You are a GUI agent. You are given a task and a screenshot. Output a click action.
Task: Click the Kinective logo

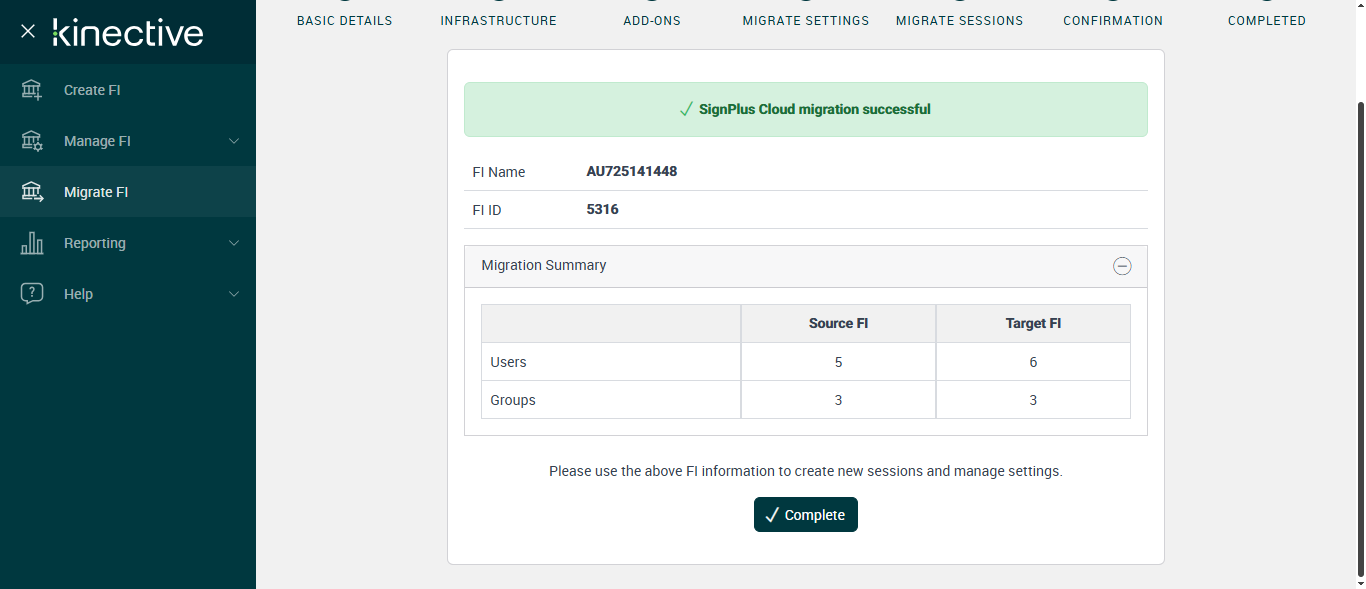click(128, 32)
